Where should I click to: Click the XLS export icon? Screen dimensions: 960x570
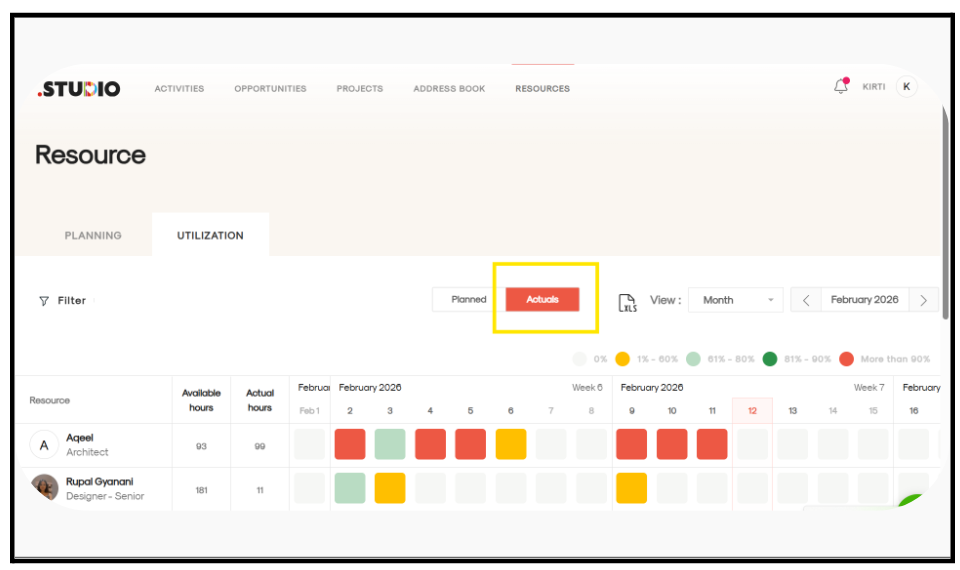pyautogui.click(x=628, y=302)
